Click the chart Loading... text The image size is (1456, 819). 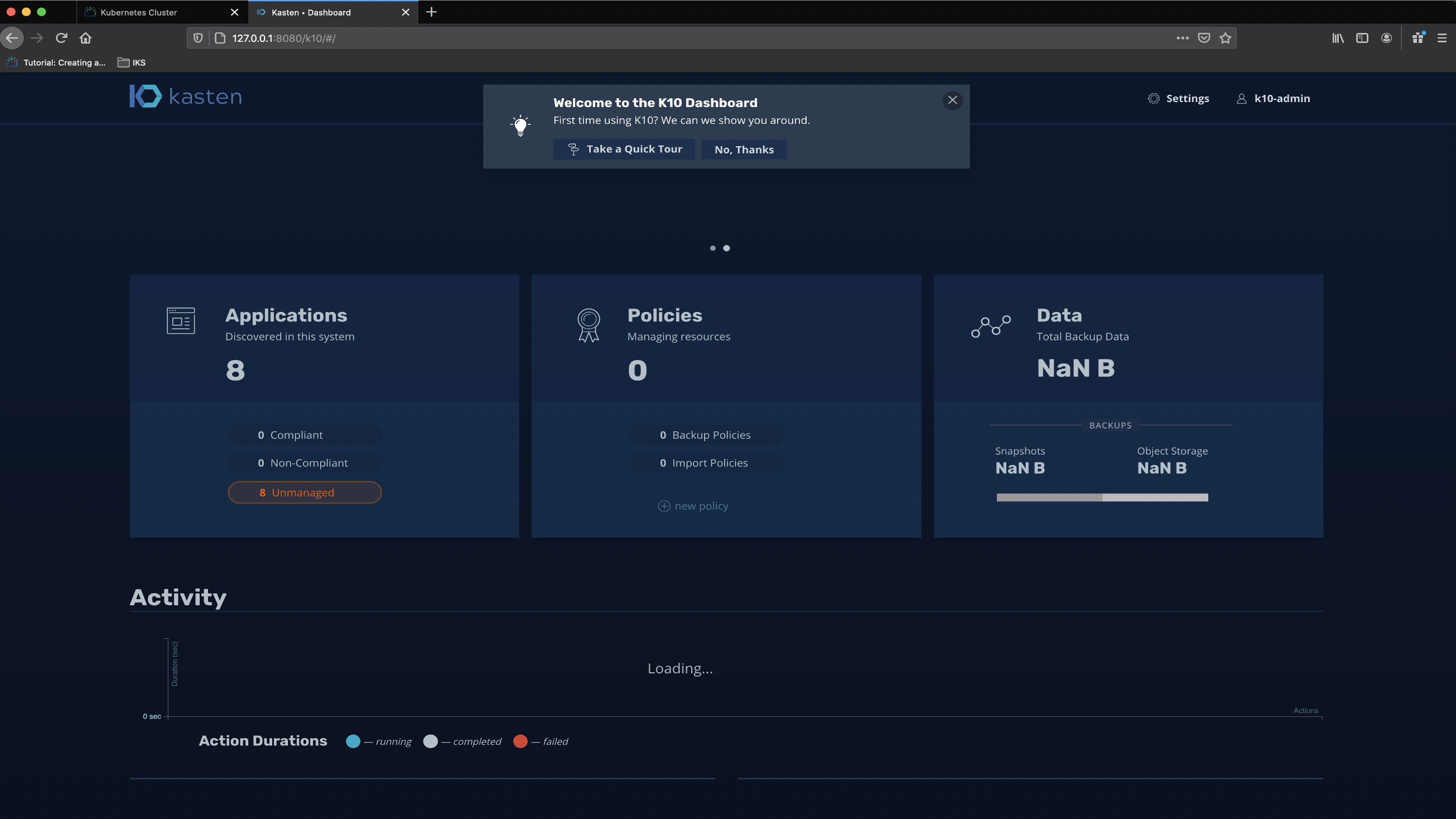[680, 669]
